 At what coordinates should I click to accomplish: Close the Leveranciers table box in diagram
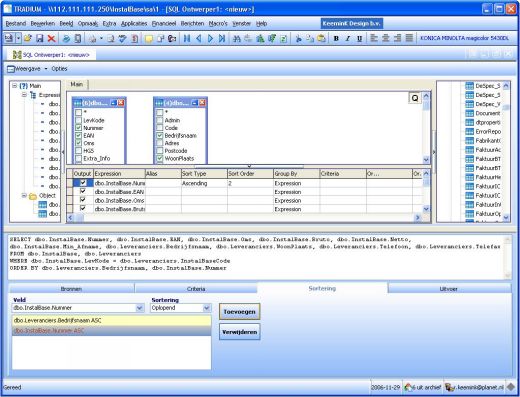click(202, 103)
